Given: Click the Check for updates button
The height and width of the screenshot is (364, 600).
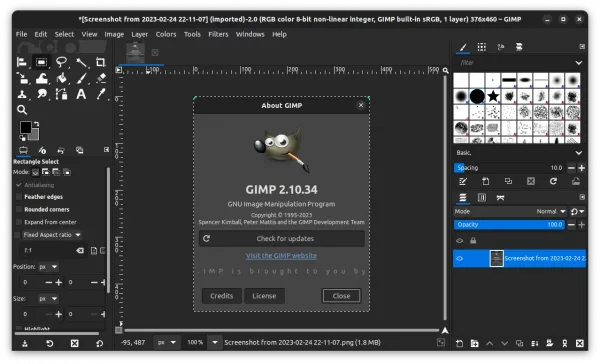Looking at the screenshot, I should 282,238.
